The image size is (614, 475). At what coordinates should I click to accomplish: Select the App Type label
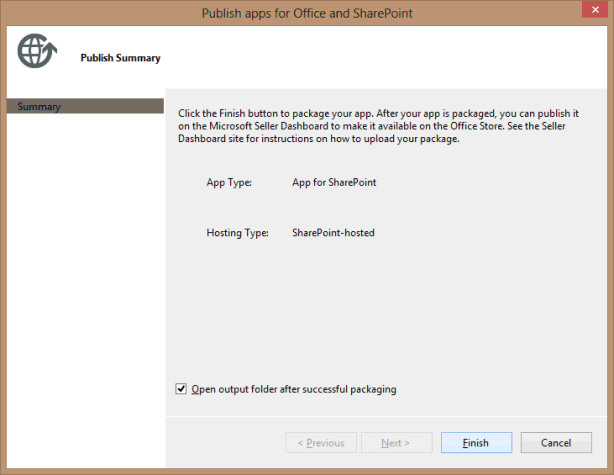(x=229, y=183)
